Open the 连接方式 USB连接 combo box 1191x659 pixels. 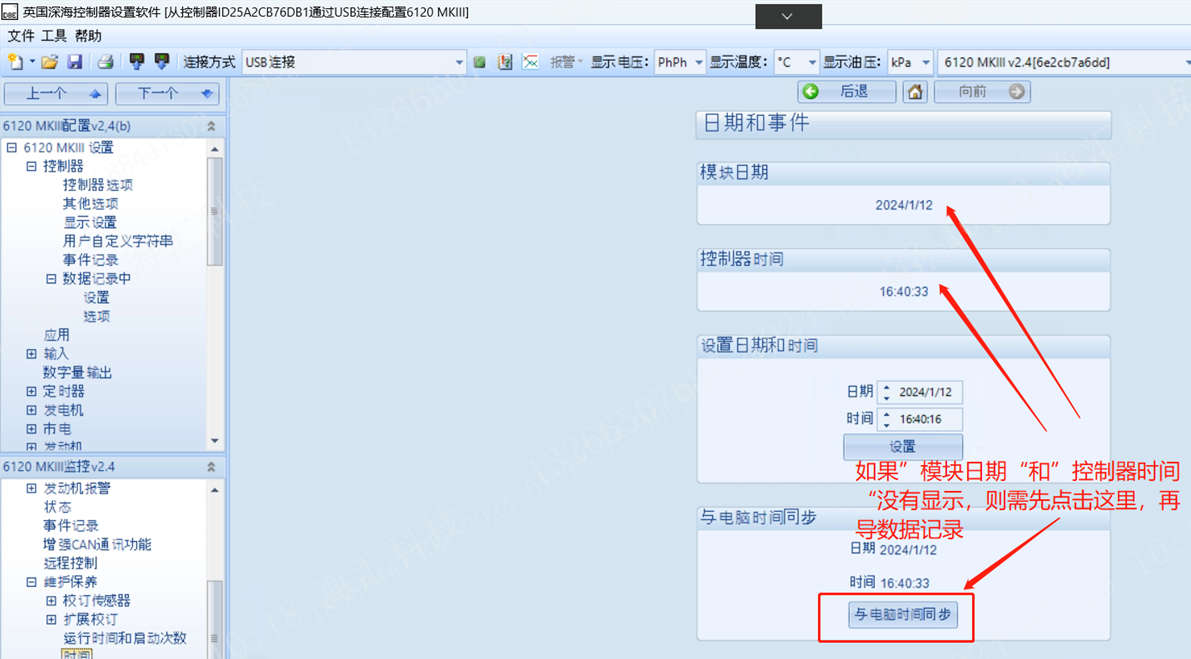pos(354,62)
